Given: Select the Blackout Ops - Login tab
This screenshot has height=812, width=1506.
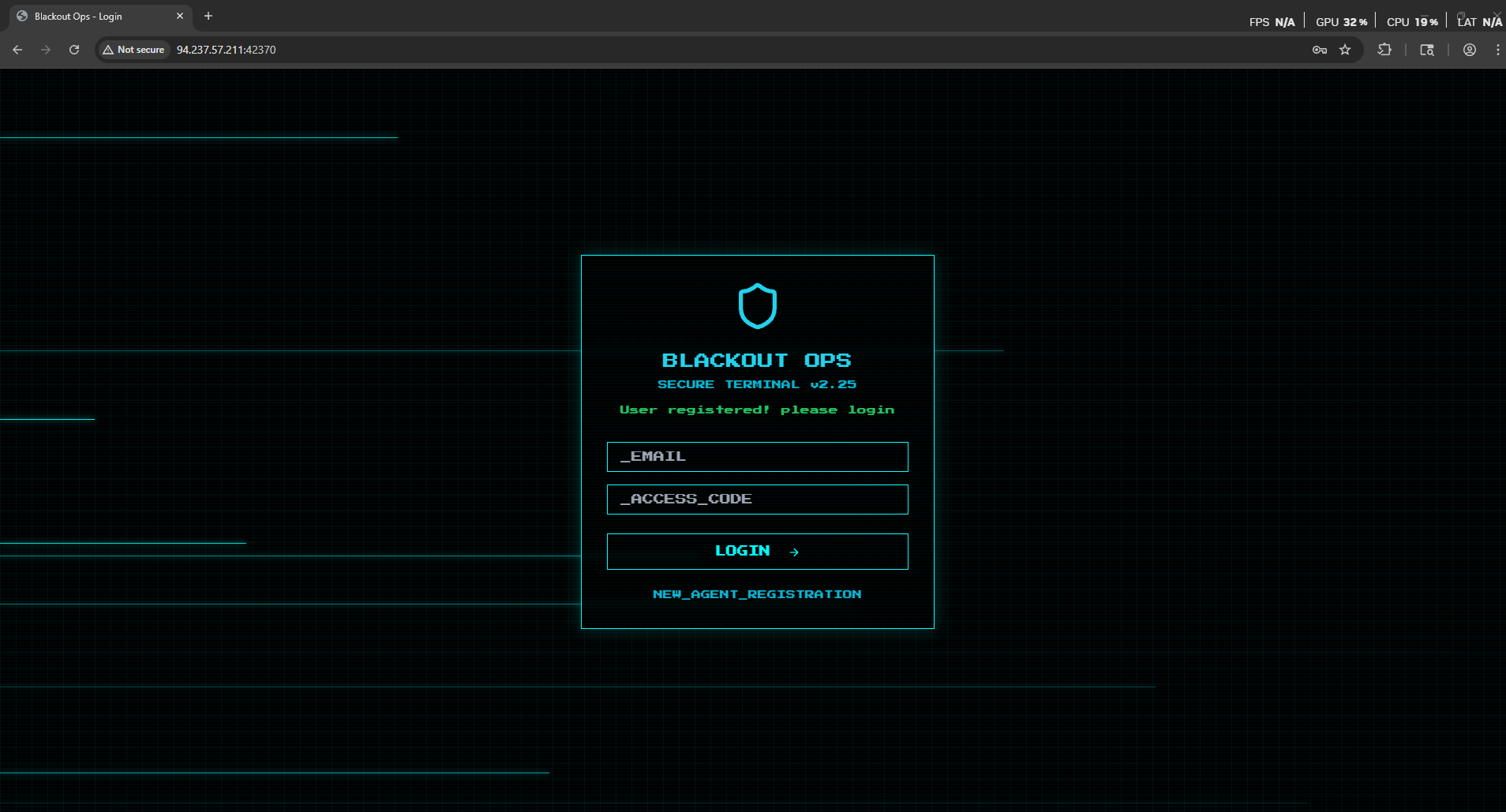Looking at the screenshot, I should (100, 17).
